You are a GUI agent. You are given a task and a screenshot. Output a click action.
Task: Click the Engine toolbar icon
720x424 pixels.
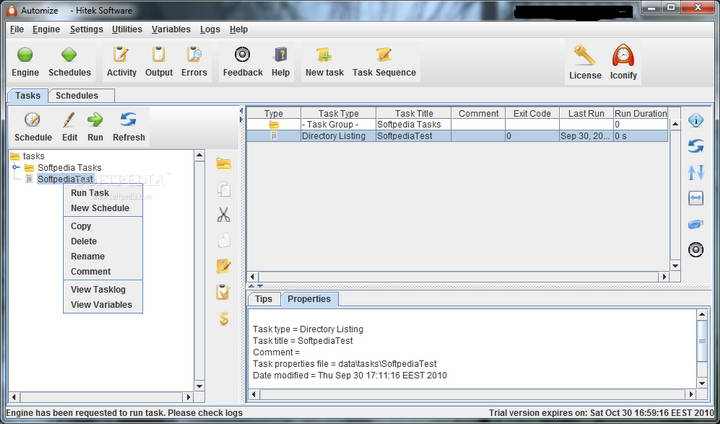[x=25, y=56]
